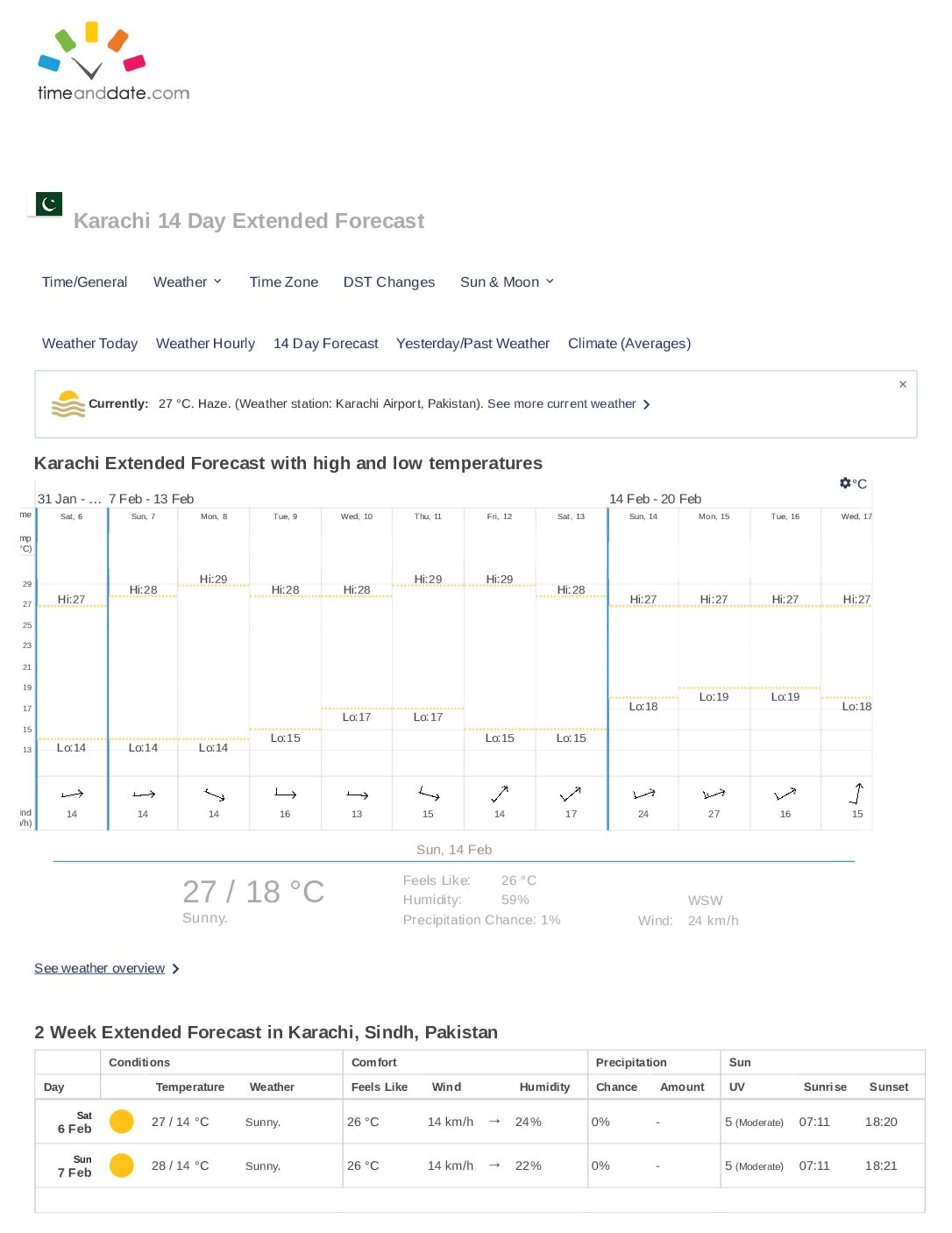This screenshot has width=952, height=1233.
Task: Click sunny icon for Sun 7 Feb
Action: point(122,1165)
